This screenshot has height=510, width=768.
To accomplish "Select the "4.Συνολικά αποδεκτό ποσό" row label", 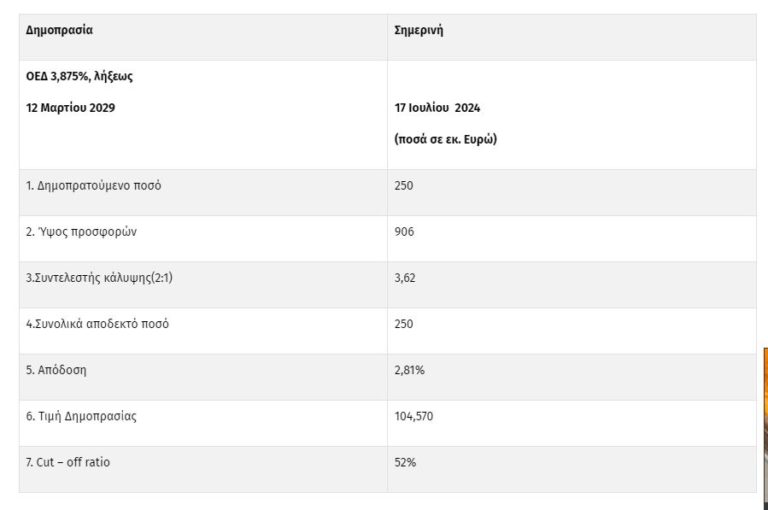I will 98,324.
